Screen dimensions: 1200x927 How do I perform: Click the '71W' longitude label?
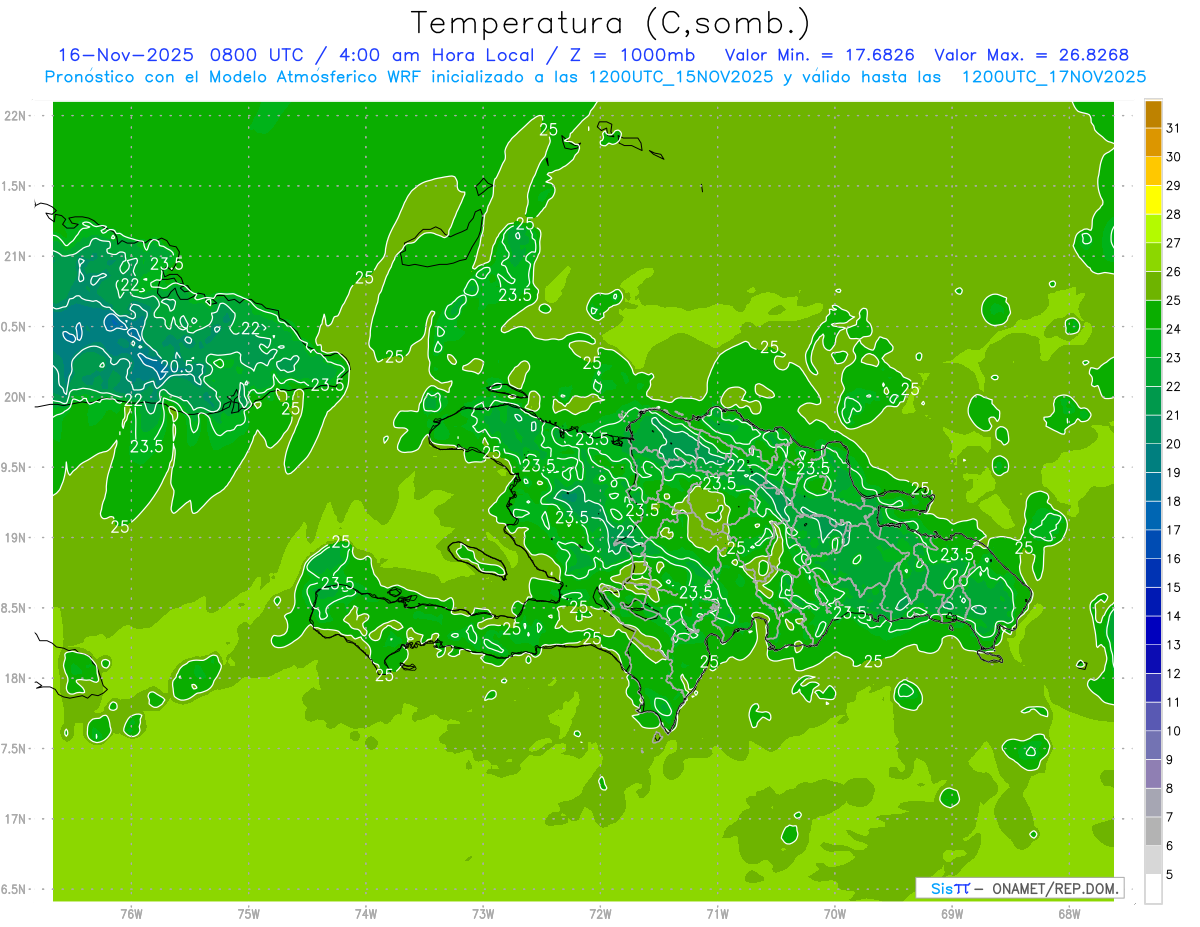717,912
